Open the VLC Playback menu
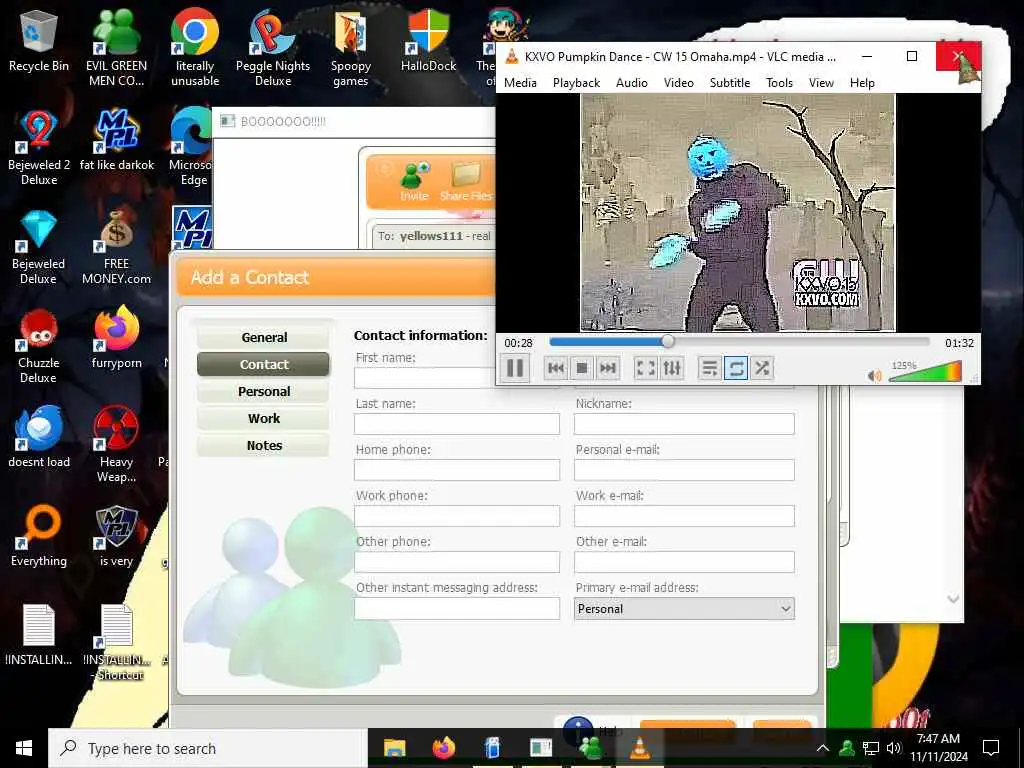The image size is (1024, 768). tap(576, 83)
